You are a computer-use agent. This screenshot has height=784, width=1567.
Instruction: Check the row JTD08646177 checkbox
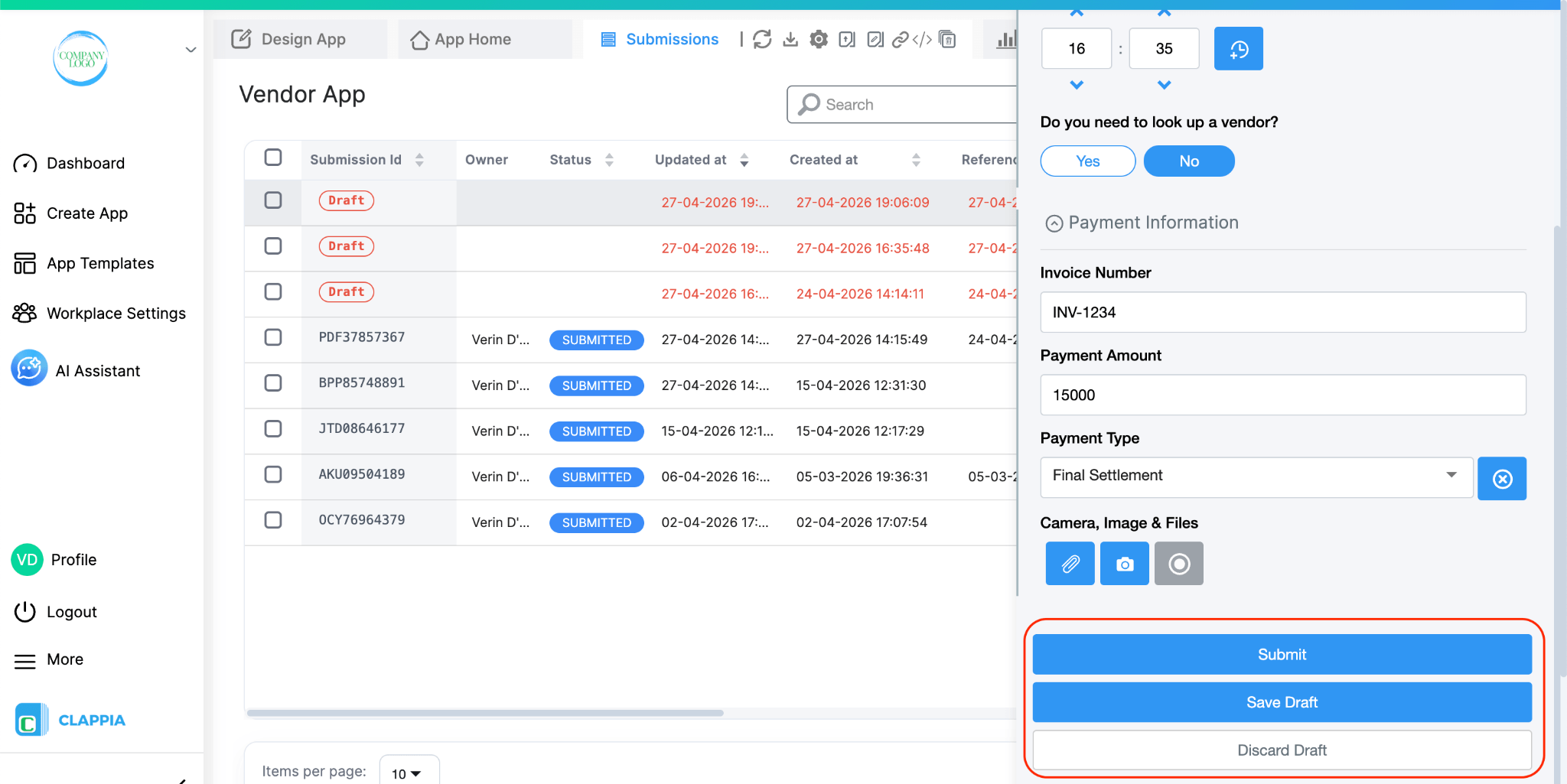[273, 429]
